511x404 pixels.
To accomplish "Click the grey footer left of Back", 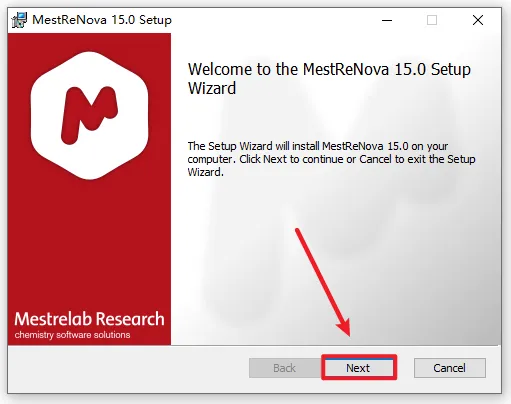I will click(128, 368).
